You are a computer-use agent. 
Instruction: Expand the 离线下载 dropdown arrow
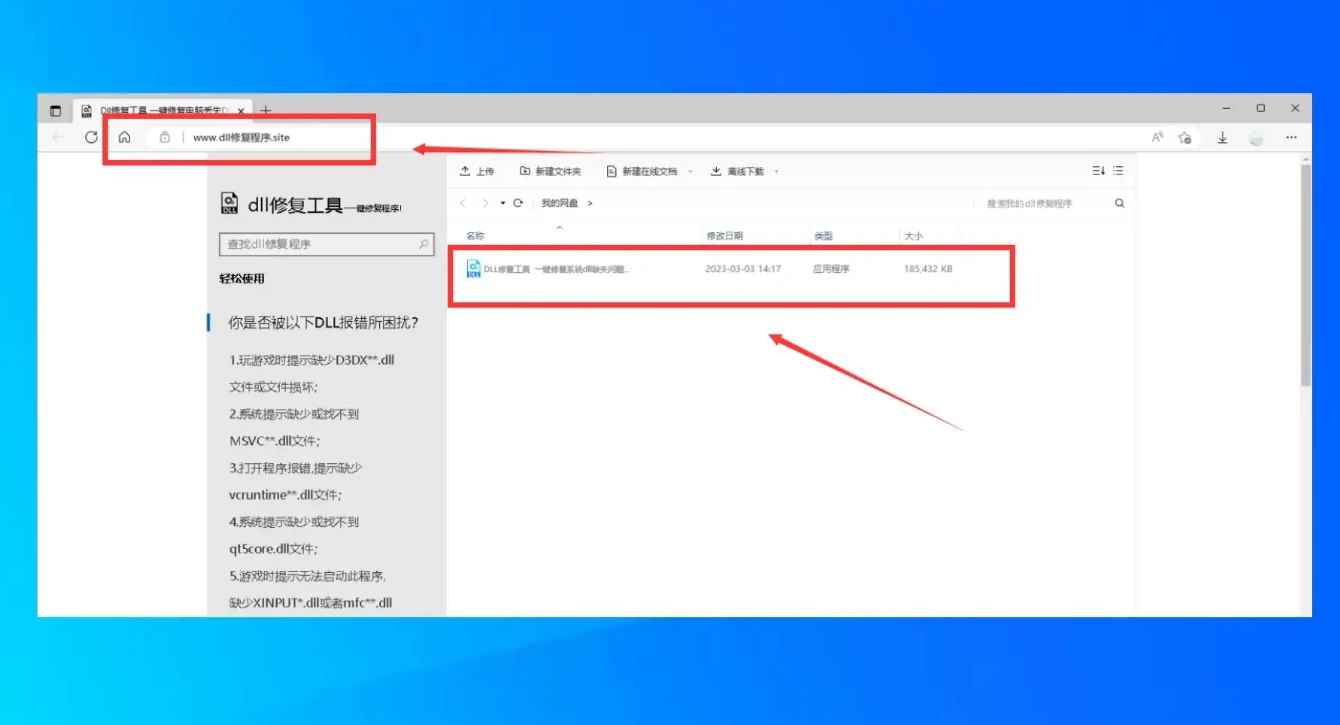pyautogui.click(x=777, y=172)
